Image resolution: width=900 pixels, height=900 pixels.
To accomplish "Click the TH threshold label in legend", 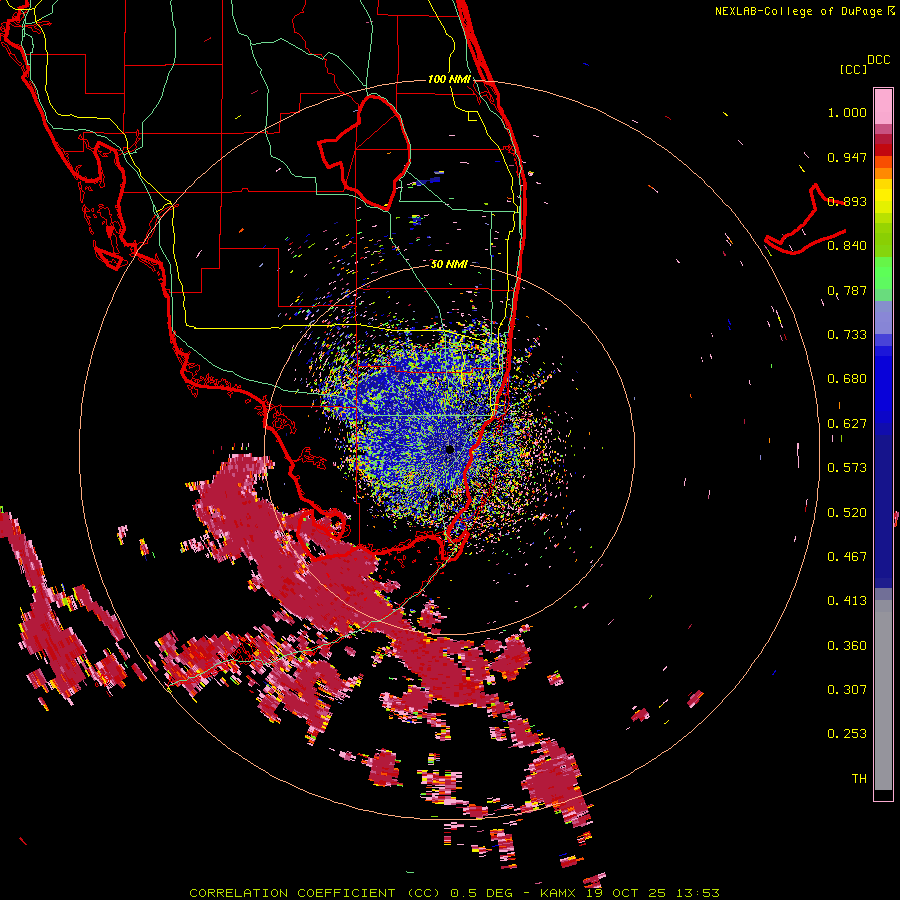I will pyautogui.click(x=859, y=778).
